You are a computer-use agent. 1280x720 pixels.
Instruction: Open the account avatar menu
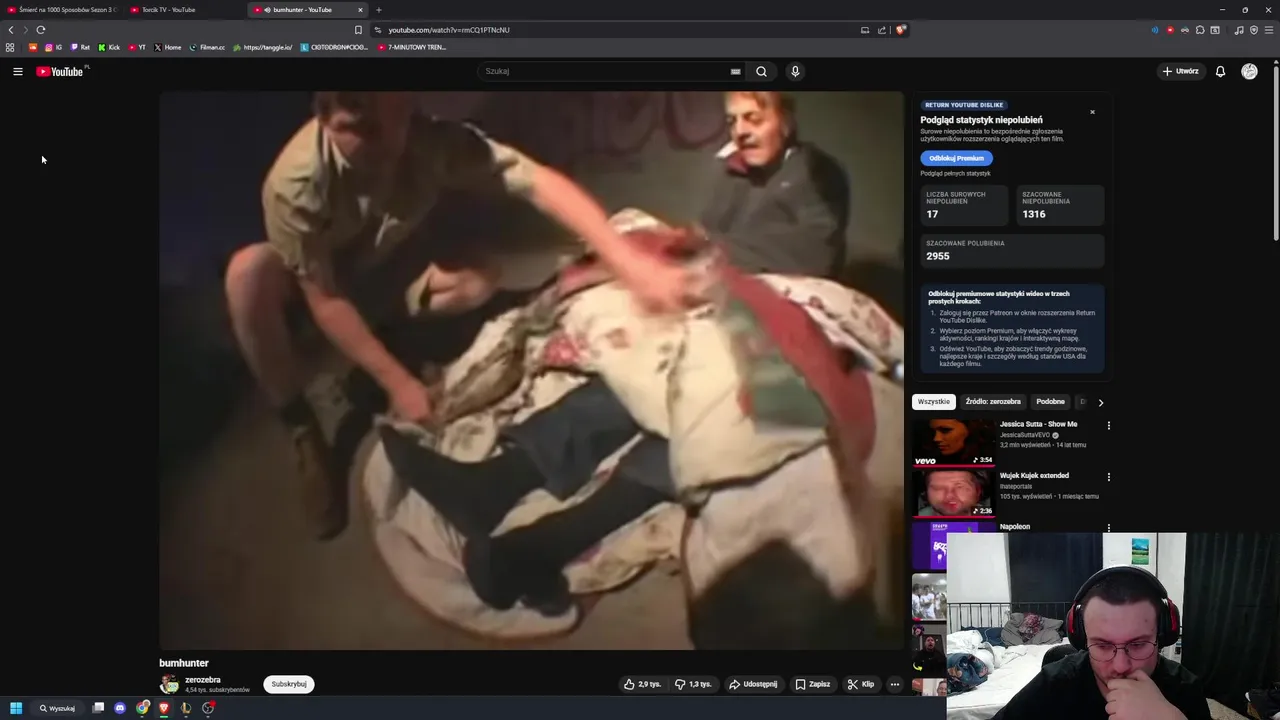point(1249,71)
